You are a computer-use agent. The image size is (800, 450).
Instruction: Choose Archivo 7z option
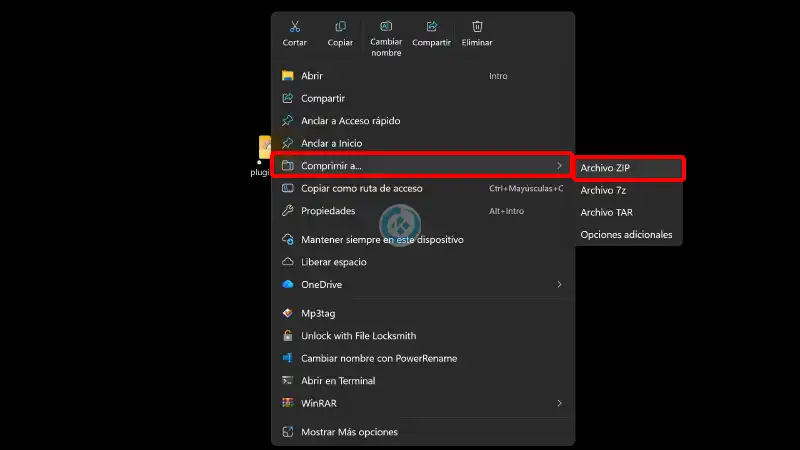click(604, 190)
